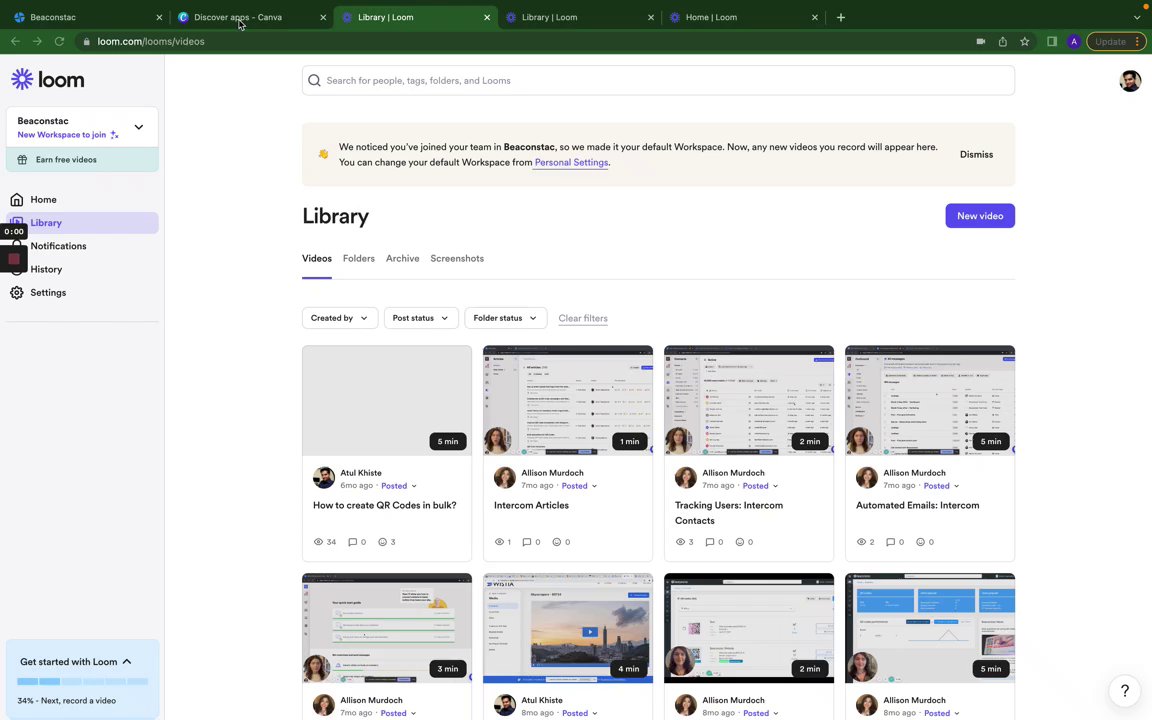
Task: Click the reactions icon on Automated Emails card
Action: point(920,542)
